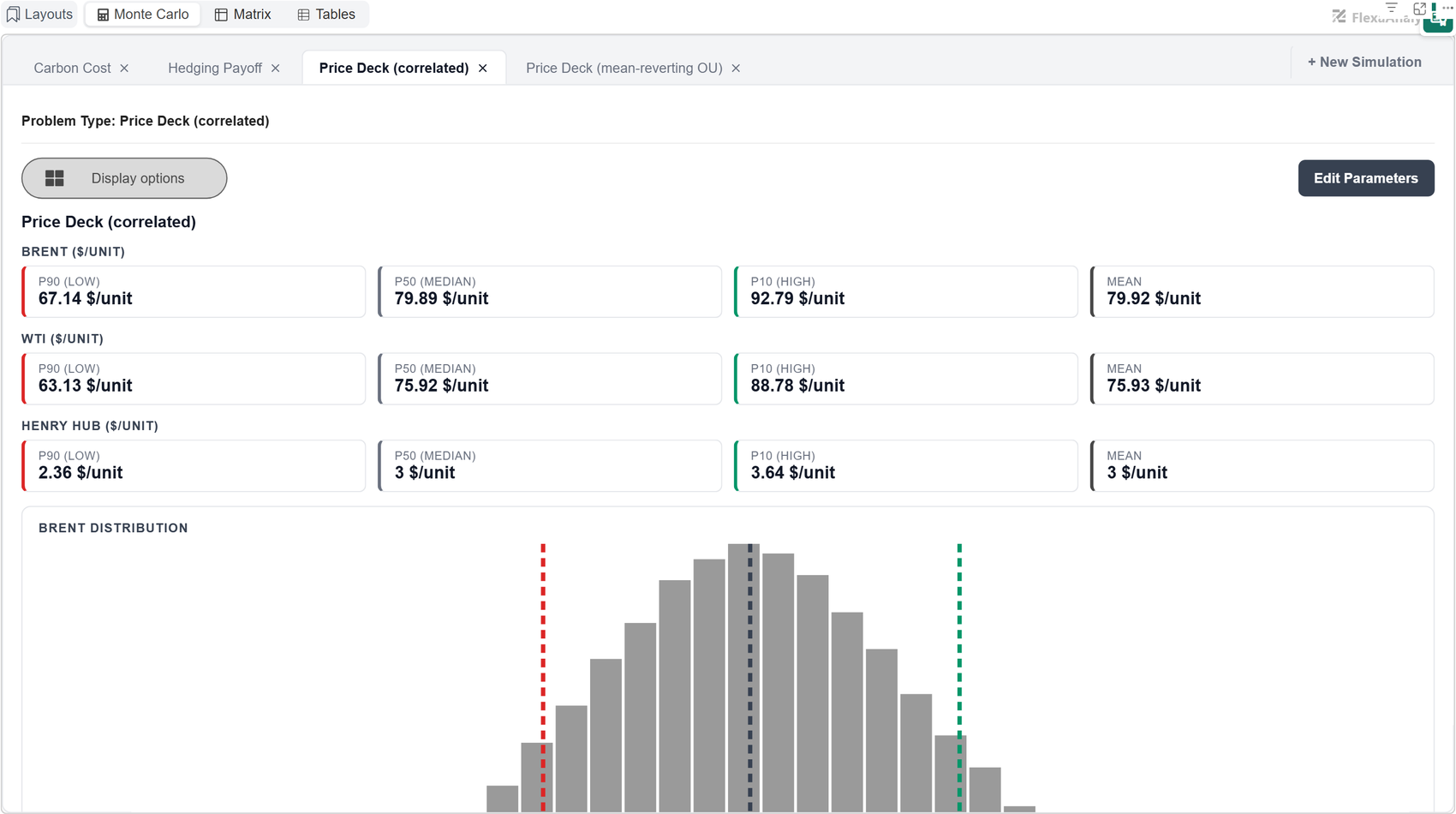This screenshot has height=814, width=1456.
Task: Click the filter icon at top right
Action: (1392, 8)
